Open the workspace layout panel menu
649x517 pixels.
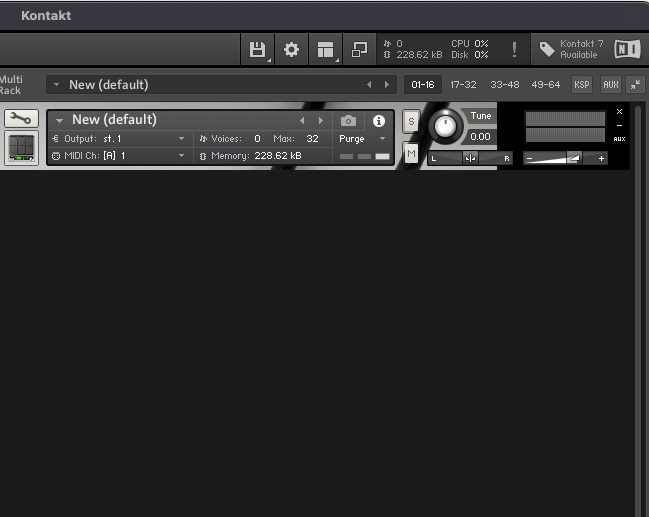coord(325,49)
